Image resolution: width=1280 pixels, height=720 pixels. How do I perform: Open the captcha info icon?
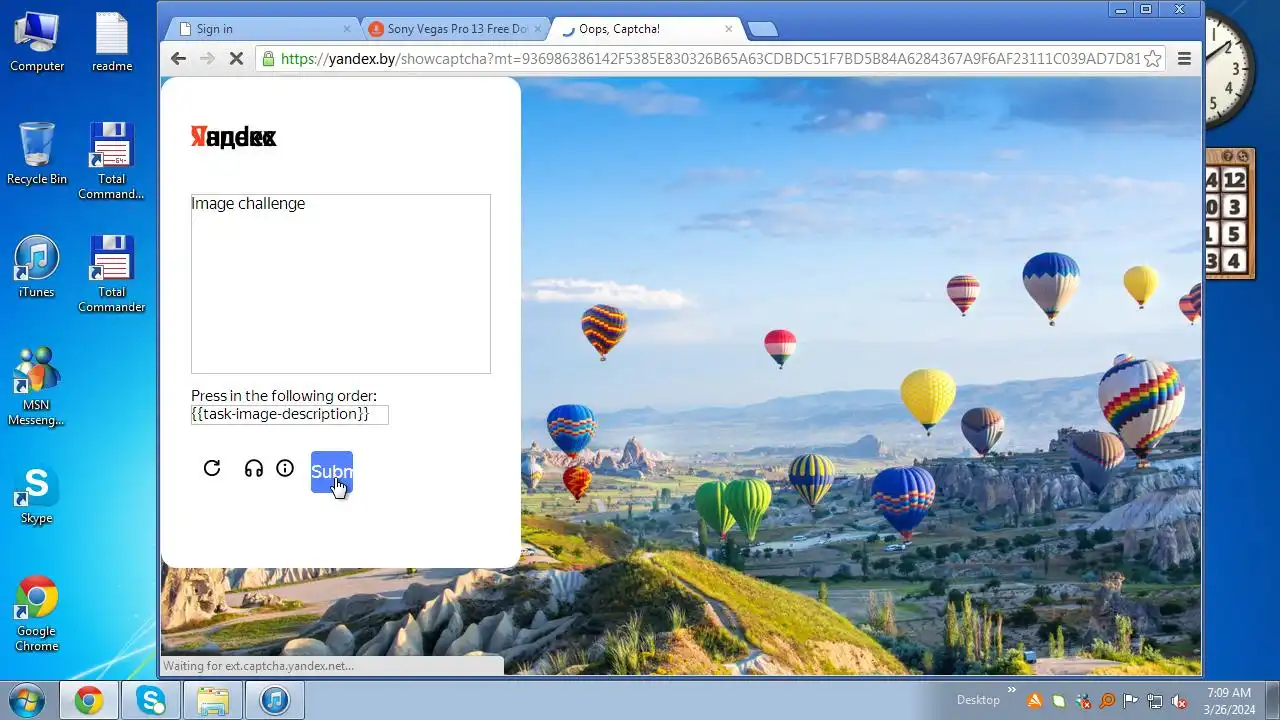pyautogui.click(x=285, y=468)
